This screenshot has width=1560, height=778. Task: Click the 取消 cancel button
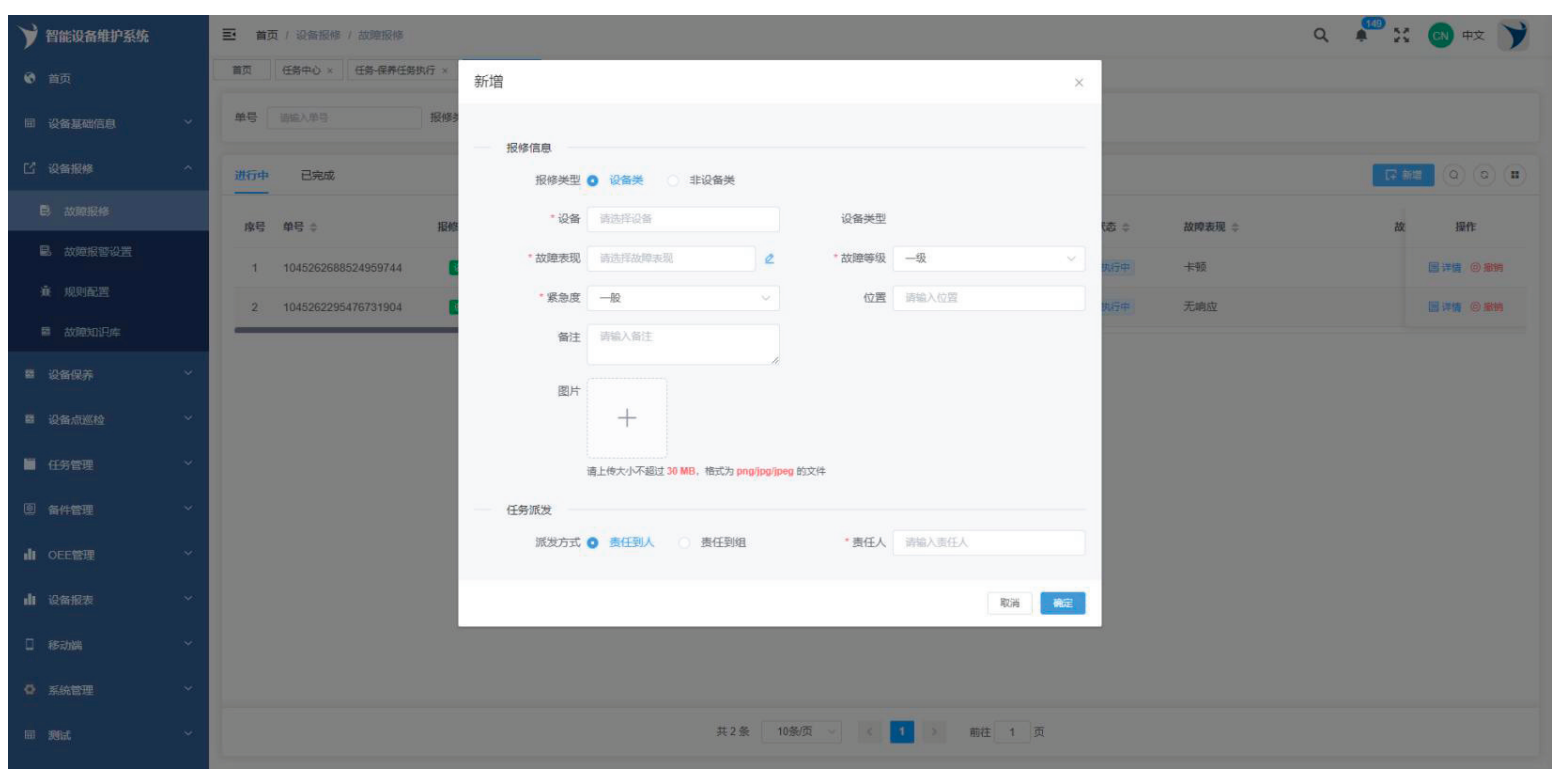pyautogui.click(x=1009, y=603)
